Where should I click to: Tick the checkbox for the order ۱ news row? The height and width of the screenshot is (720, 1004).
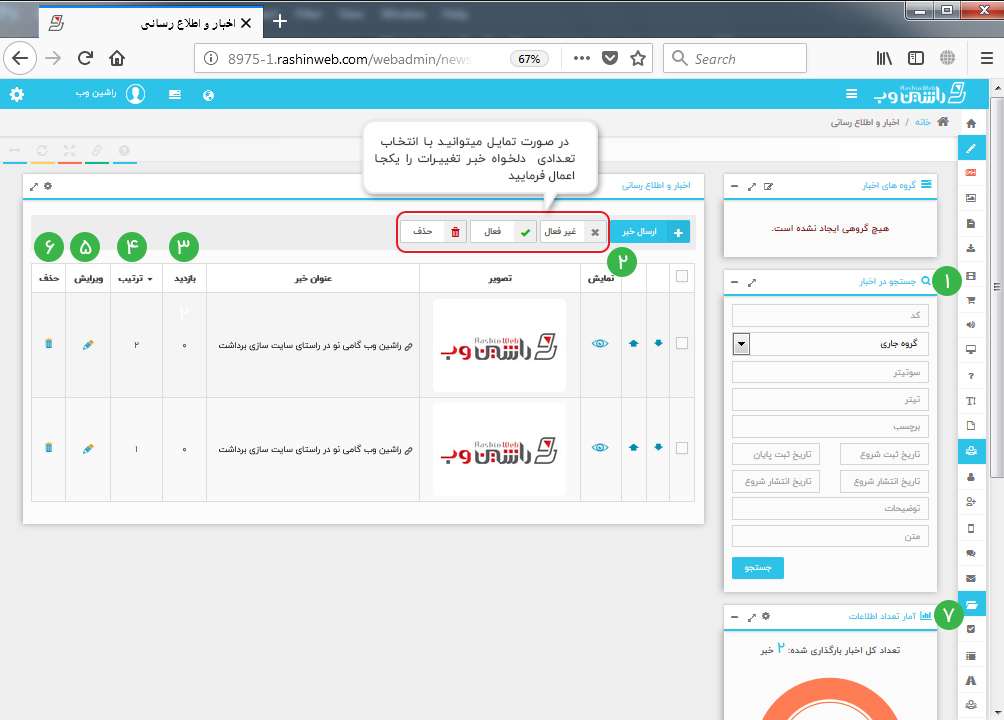point(682,448)
